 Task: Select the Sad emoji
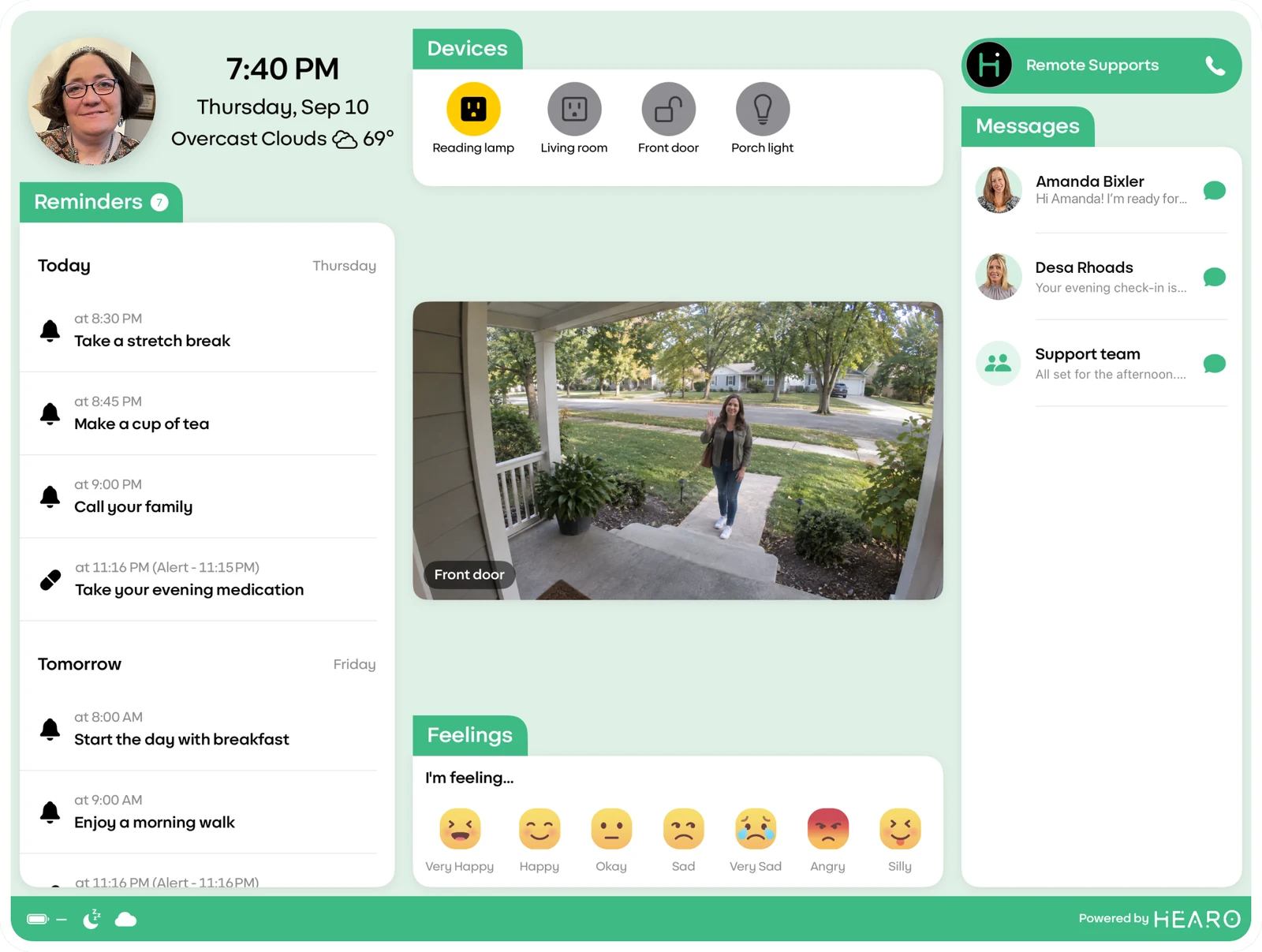(683, 829)
